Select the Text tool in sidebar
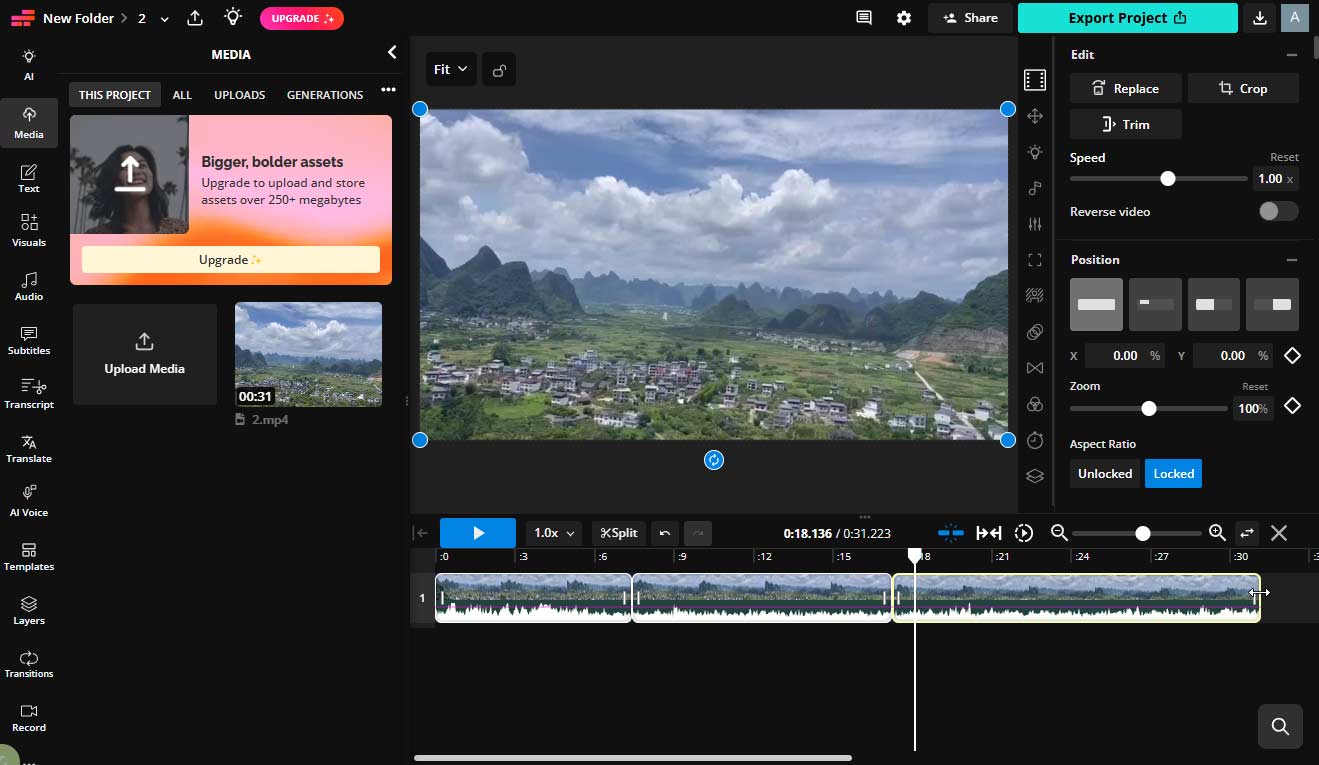Viewport: 1319px width, 765px height. tap(29, 176)
